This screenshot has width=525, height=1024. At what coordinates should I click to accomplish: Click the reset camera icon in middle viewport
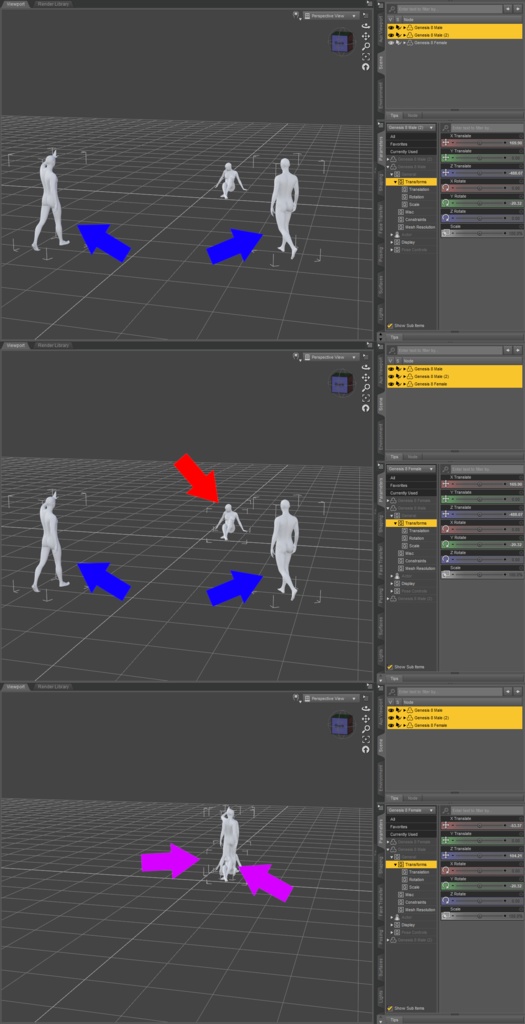[x=366, y=408]
